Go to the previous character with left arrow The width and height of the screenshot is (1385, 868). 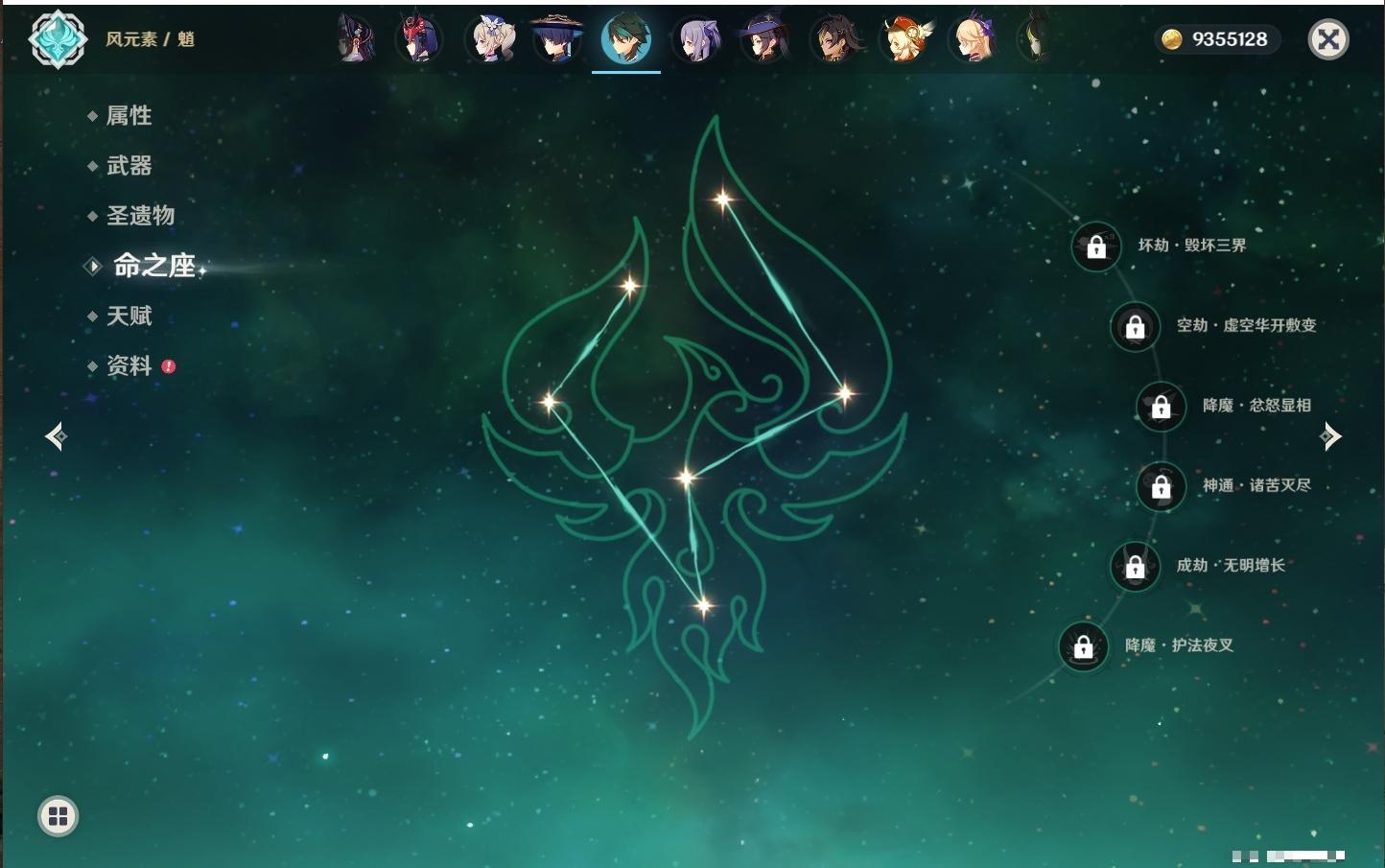[x=56, y=436]
